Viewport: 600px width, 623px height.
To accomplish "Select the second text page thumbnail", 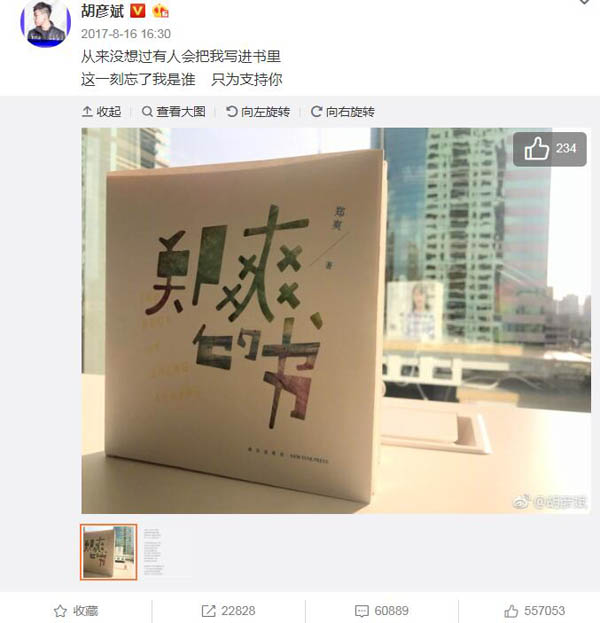I will point(165,552).
